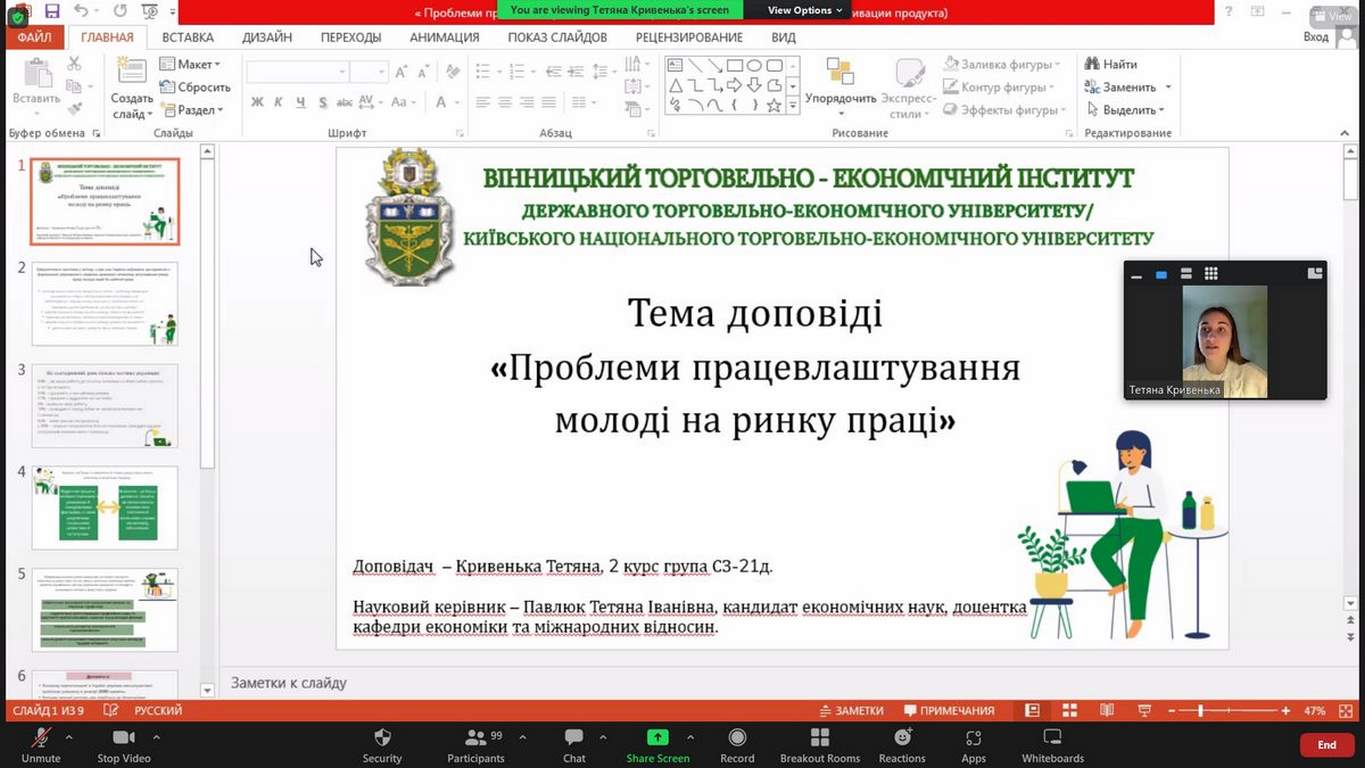Open Whiteboards in the Zoom toolbar
Screen dimensions: 1365x768
click(1052, 738)
